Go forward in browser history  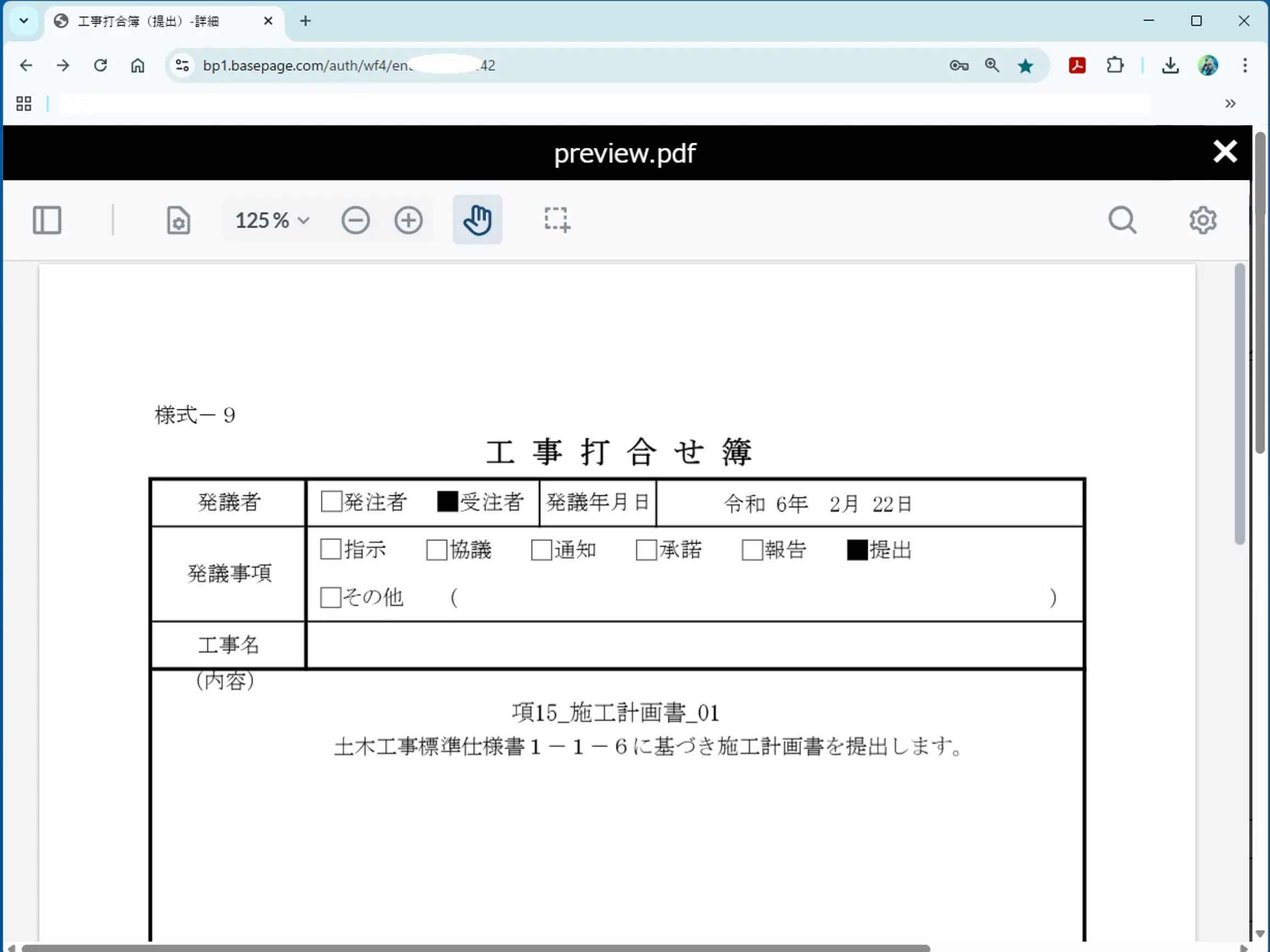[x=63, y=65]
